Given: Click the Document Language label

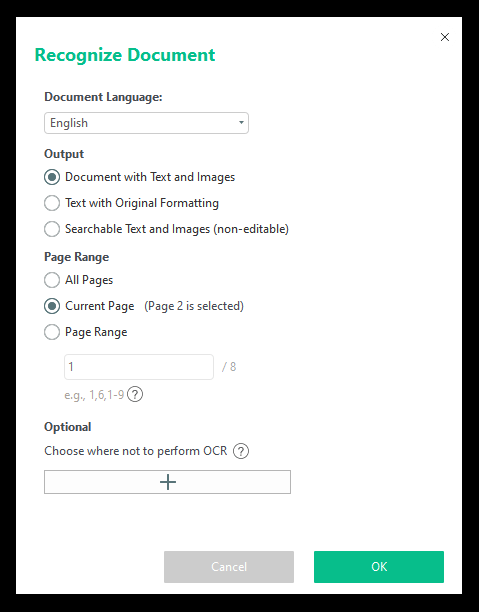Looking at the screenshot, I should pos(103,97).
